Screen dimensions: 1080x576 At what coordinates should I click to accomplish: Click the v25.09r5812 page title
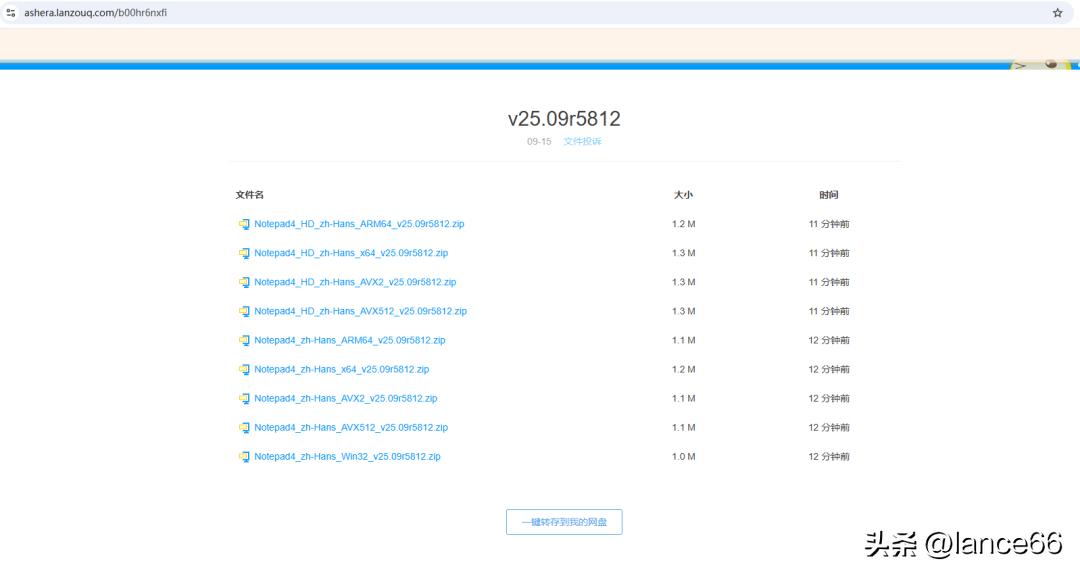tap(564, 119)
